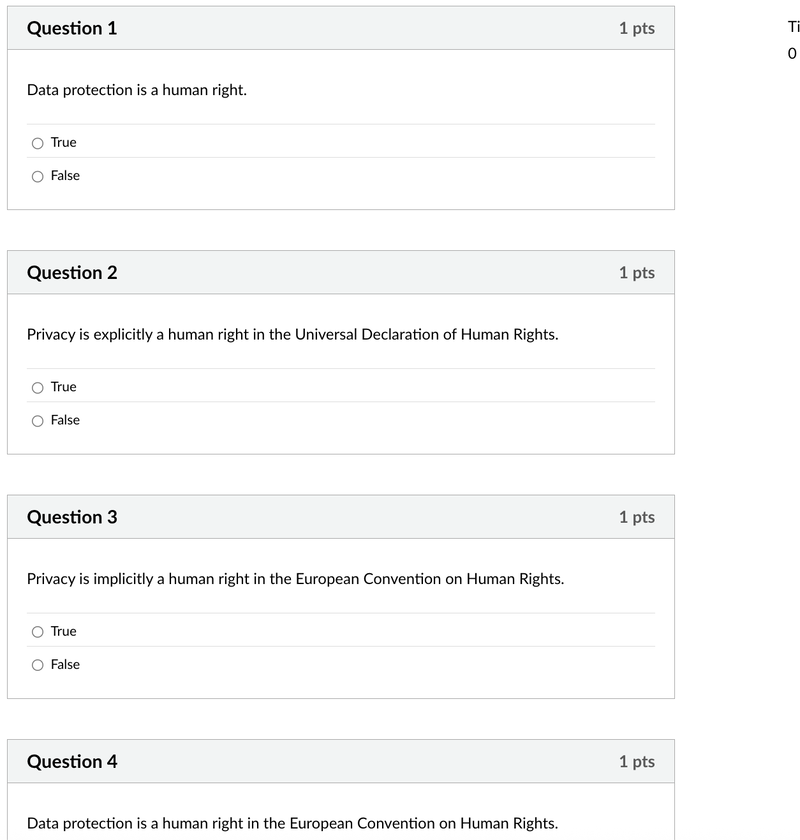Mark Question 3 as False
The height and width of the screenshot is (840, 800).
tap(38, 665)
